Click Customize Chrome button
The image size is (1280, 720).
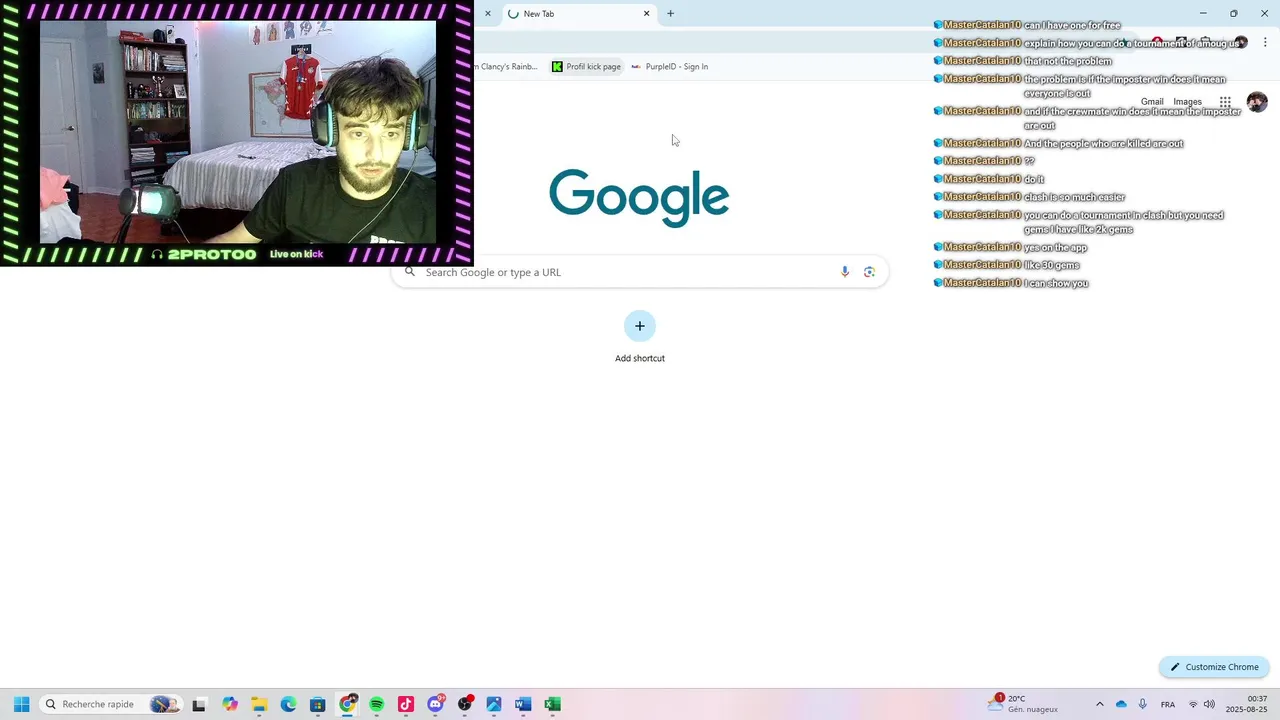(1214, 667)
